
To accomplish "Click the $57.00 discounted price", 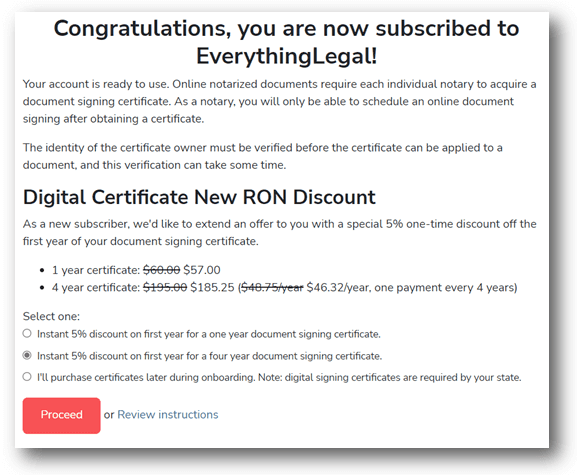I will click(202, 270).
